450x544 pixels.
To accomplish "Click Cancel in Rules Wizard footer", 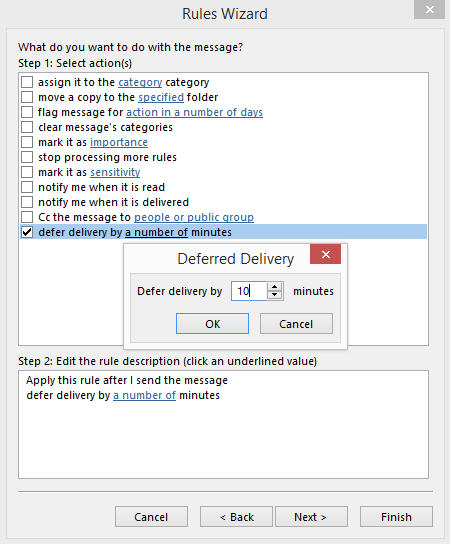I will coord(151,517).
